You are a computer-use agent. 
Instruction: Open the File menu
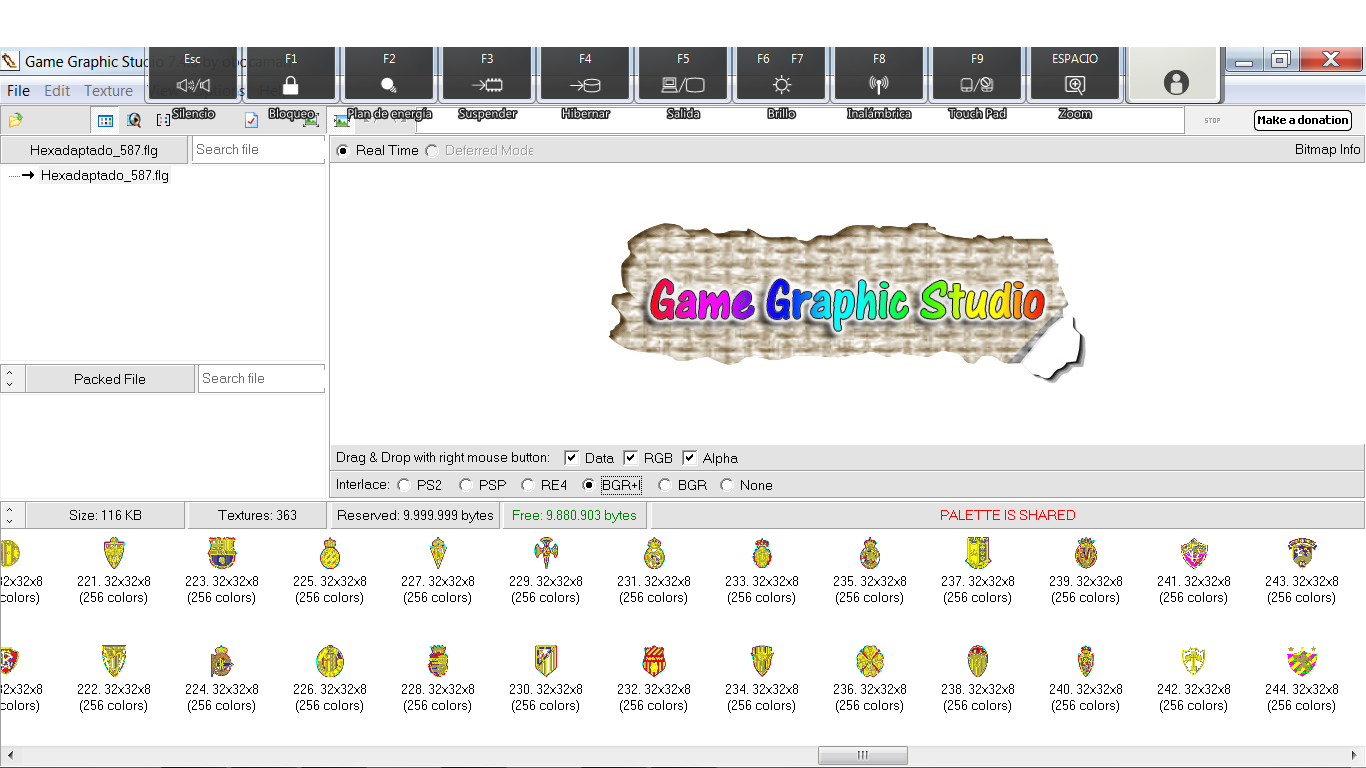click(x=18, y=90)
